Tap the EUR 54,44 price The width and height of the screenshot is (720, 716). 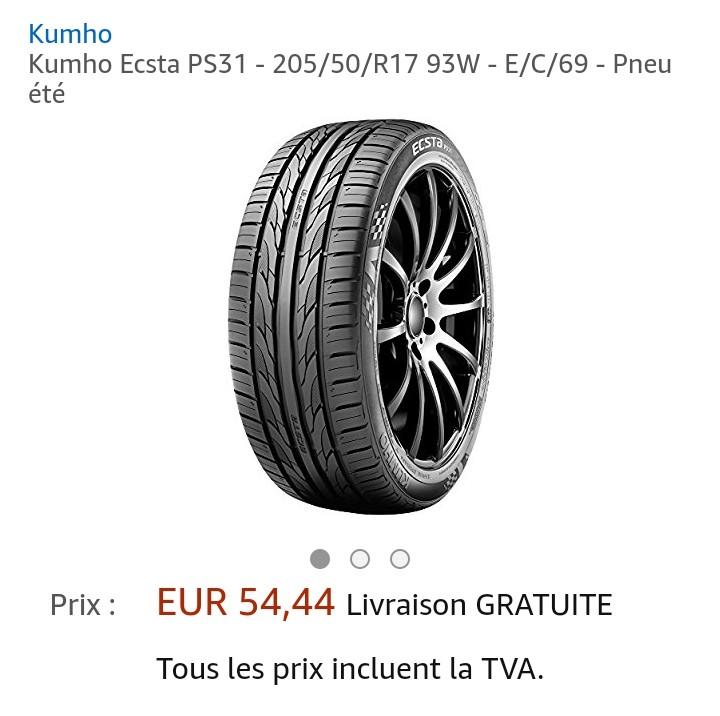(246, 603)
